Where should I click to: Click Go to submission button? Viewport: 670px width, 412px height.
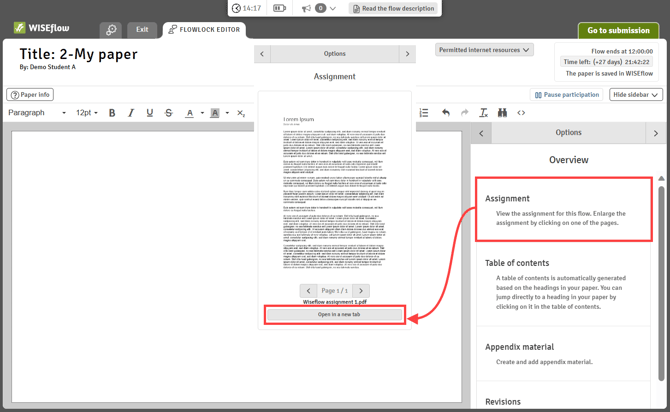pos(617,30)
